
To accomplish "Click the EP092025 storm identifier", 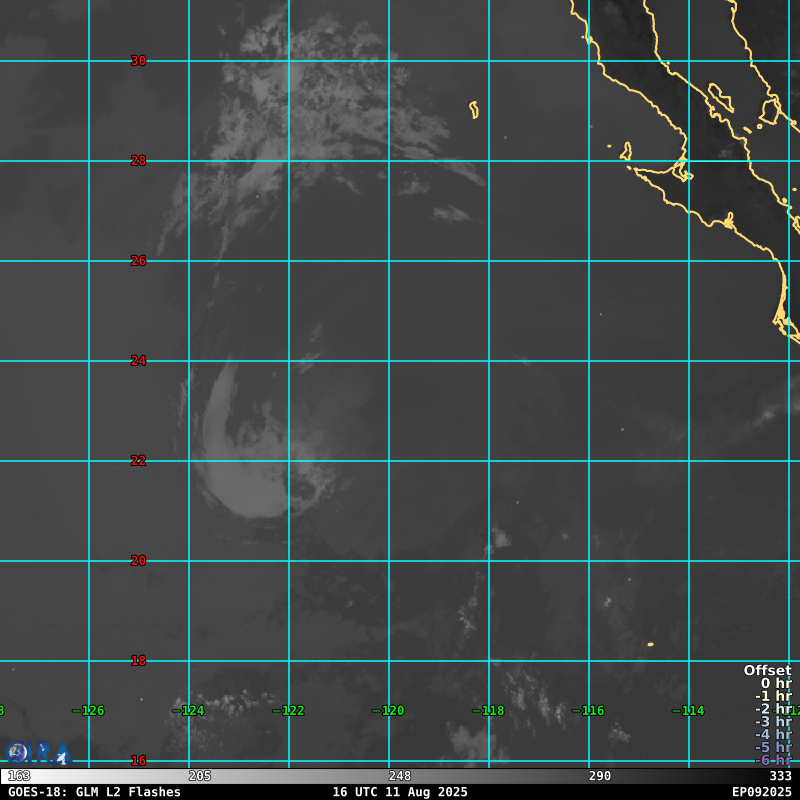I will (761, 792).
